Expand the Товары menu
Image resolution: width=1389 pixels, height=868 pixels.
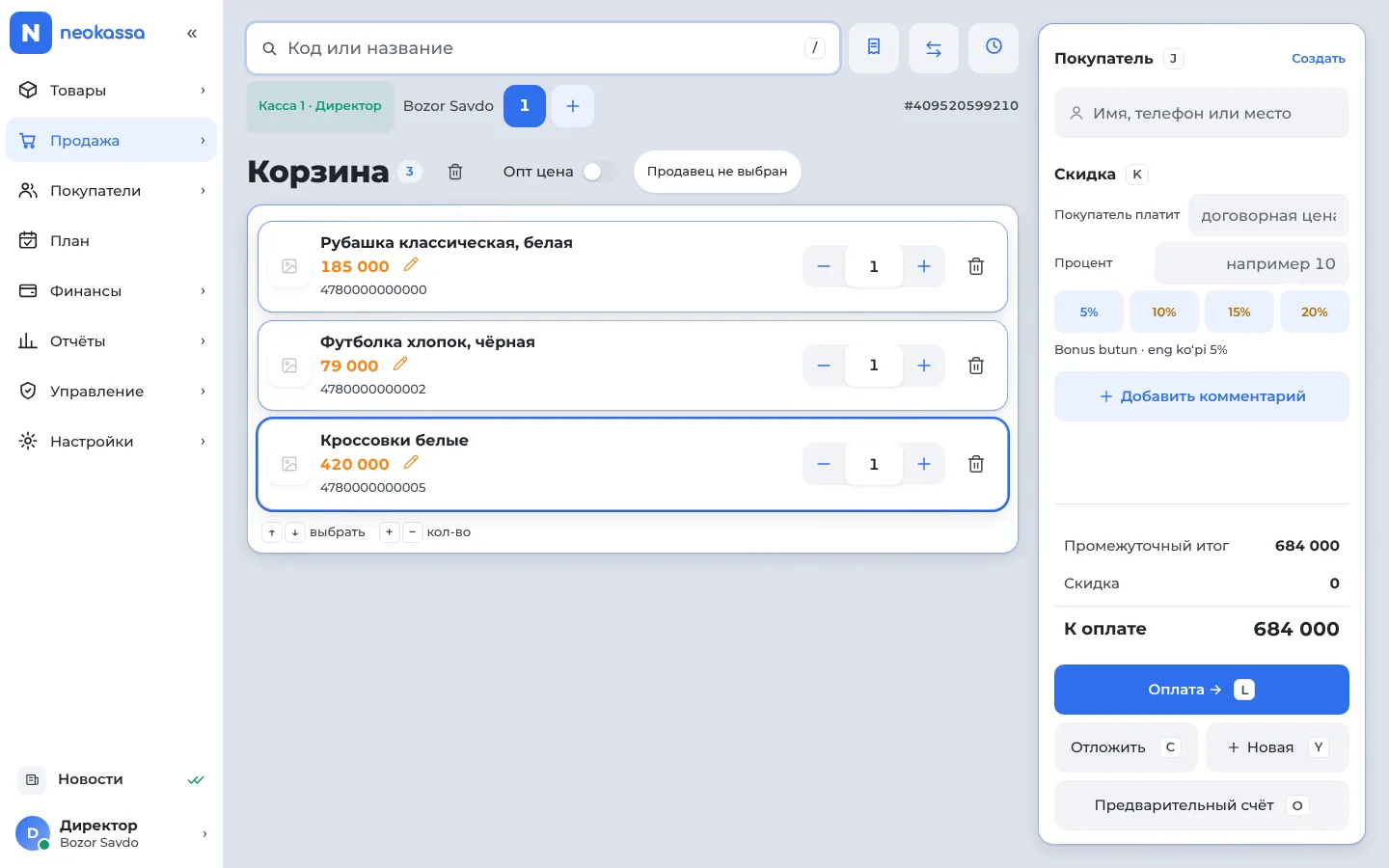(112, 91)
